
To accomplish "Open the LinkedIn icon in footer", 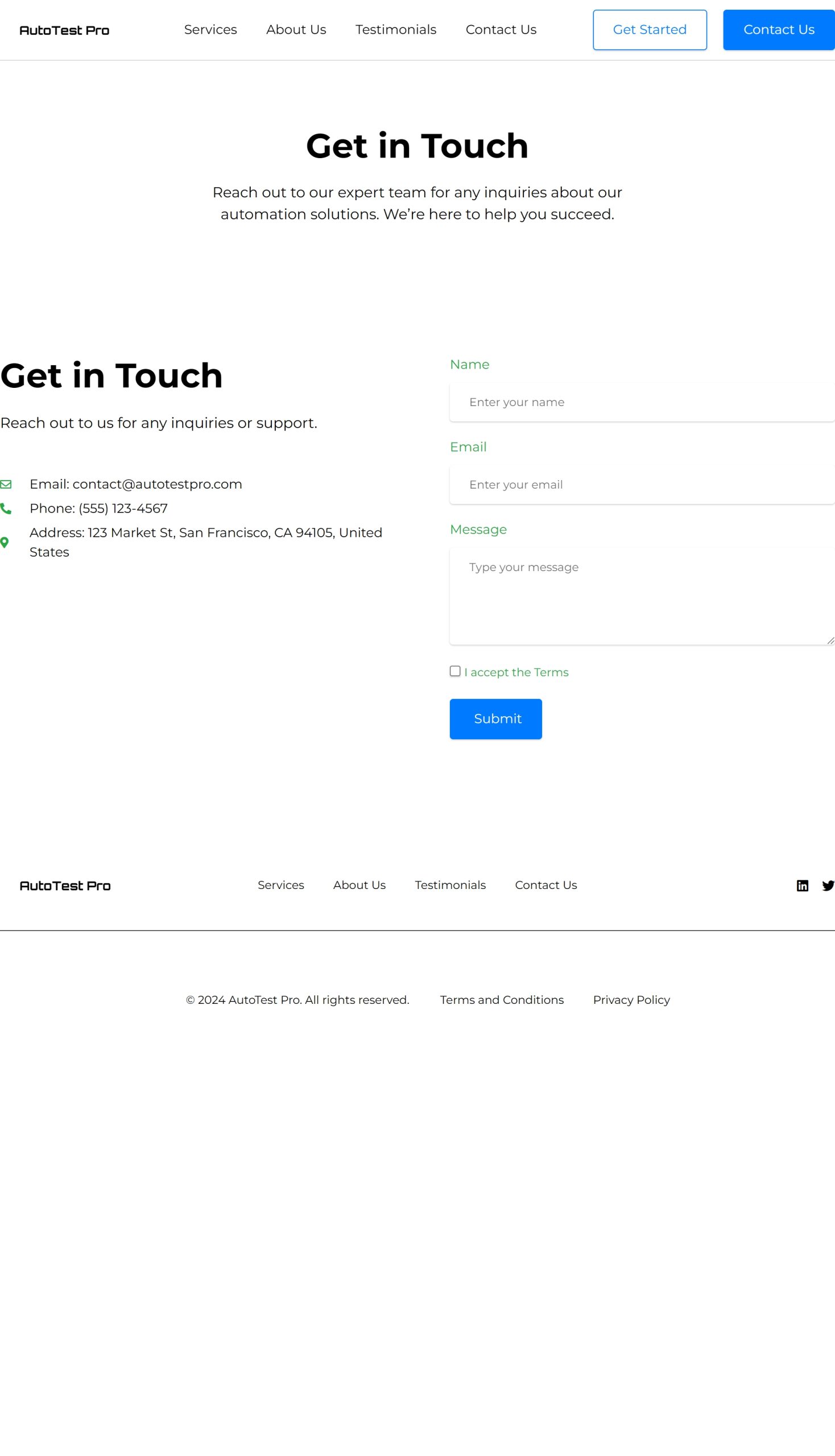I will pyautogui.click(x=803, y=886).
